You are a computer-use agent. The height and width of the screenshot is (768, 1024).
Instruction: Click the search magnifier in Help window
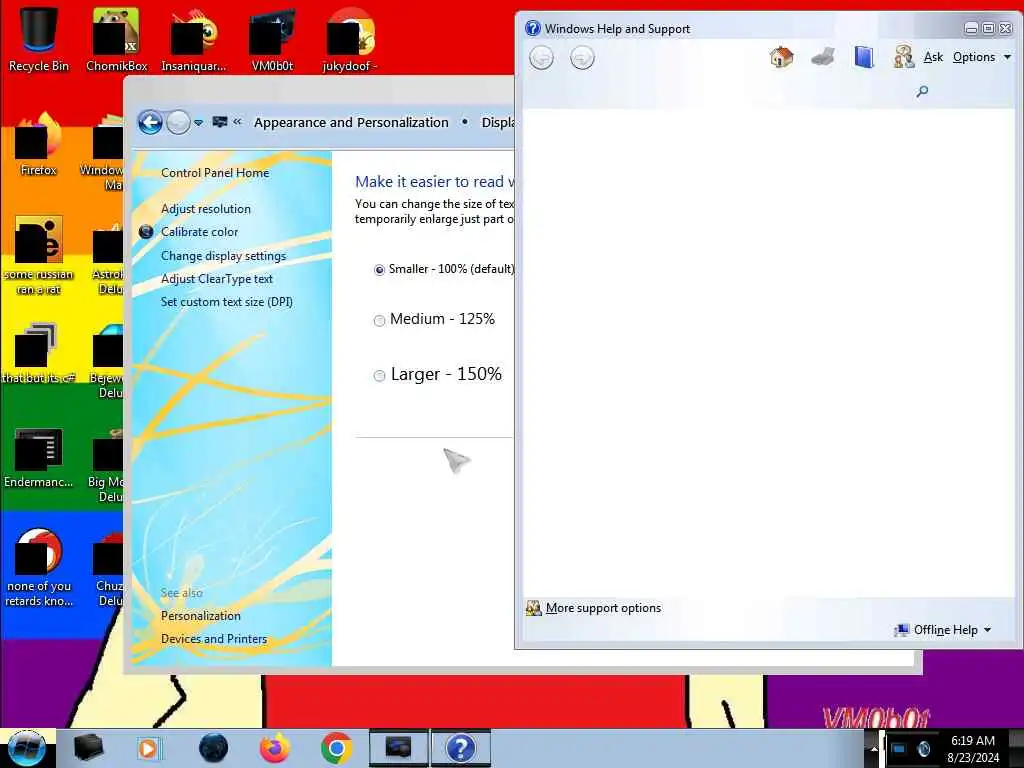pos(922,91)
